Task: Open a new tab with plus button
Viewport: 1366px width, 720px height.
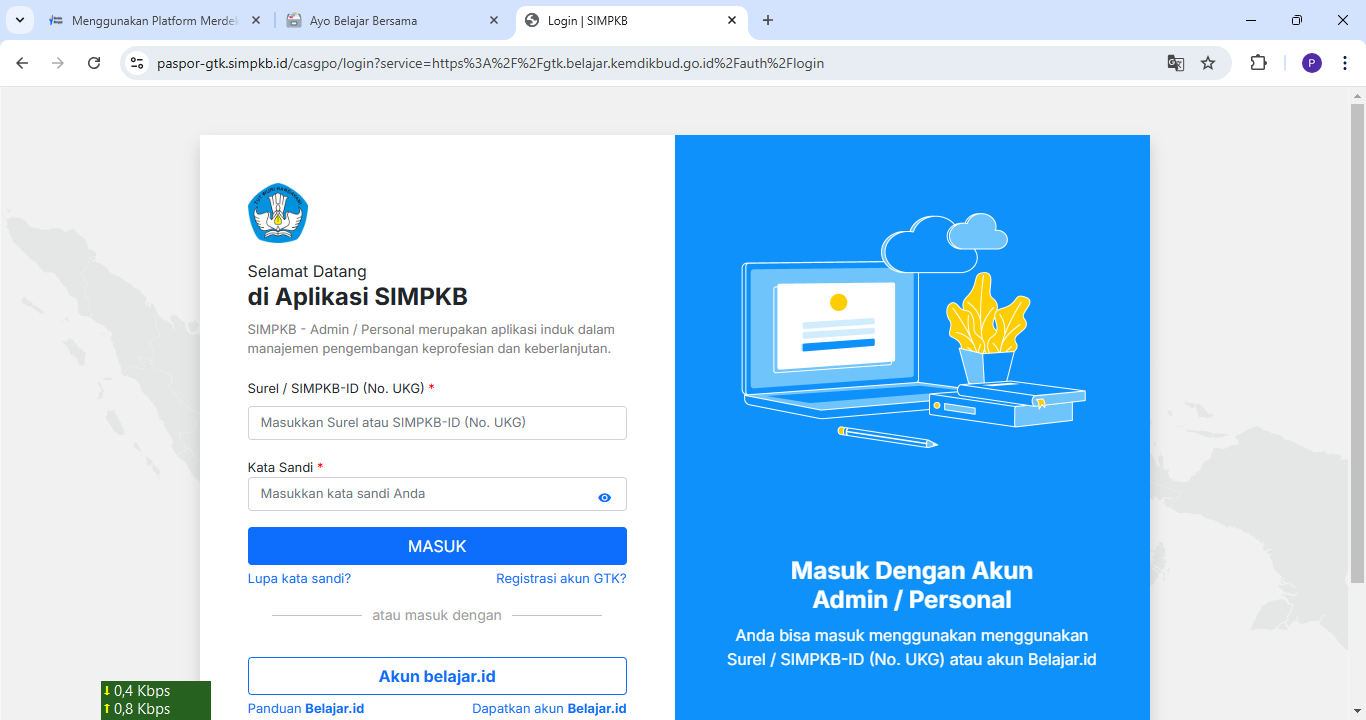Action: (768, 20)
